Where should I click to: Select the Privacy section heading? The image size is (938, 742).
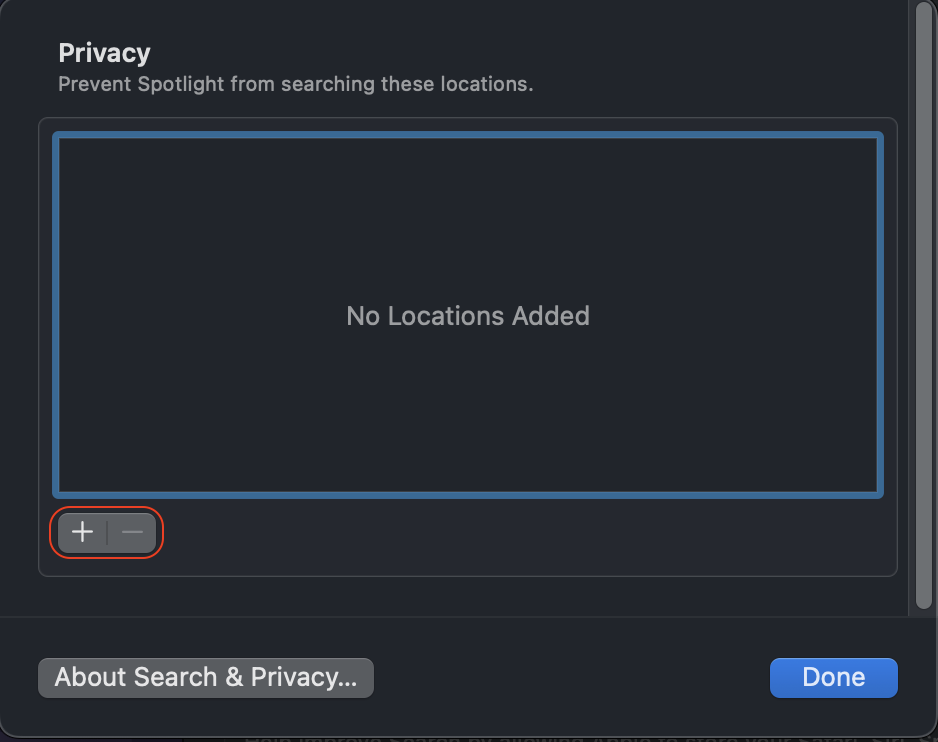click(x=104, y=52)
